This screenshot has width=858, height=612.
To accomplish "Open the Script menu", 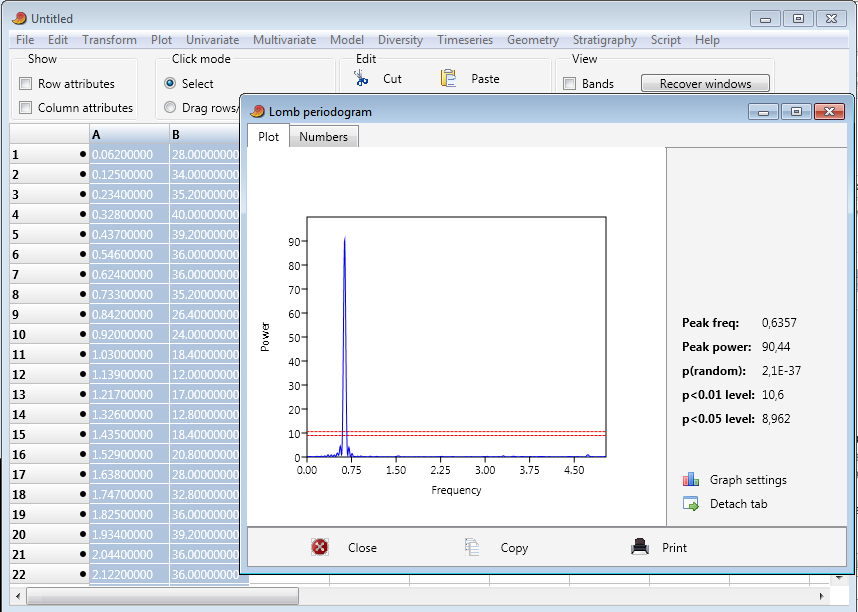I will click(x=666, y=40).
